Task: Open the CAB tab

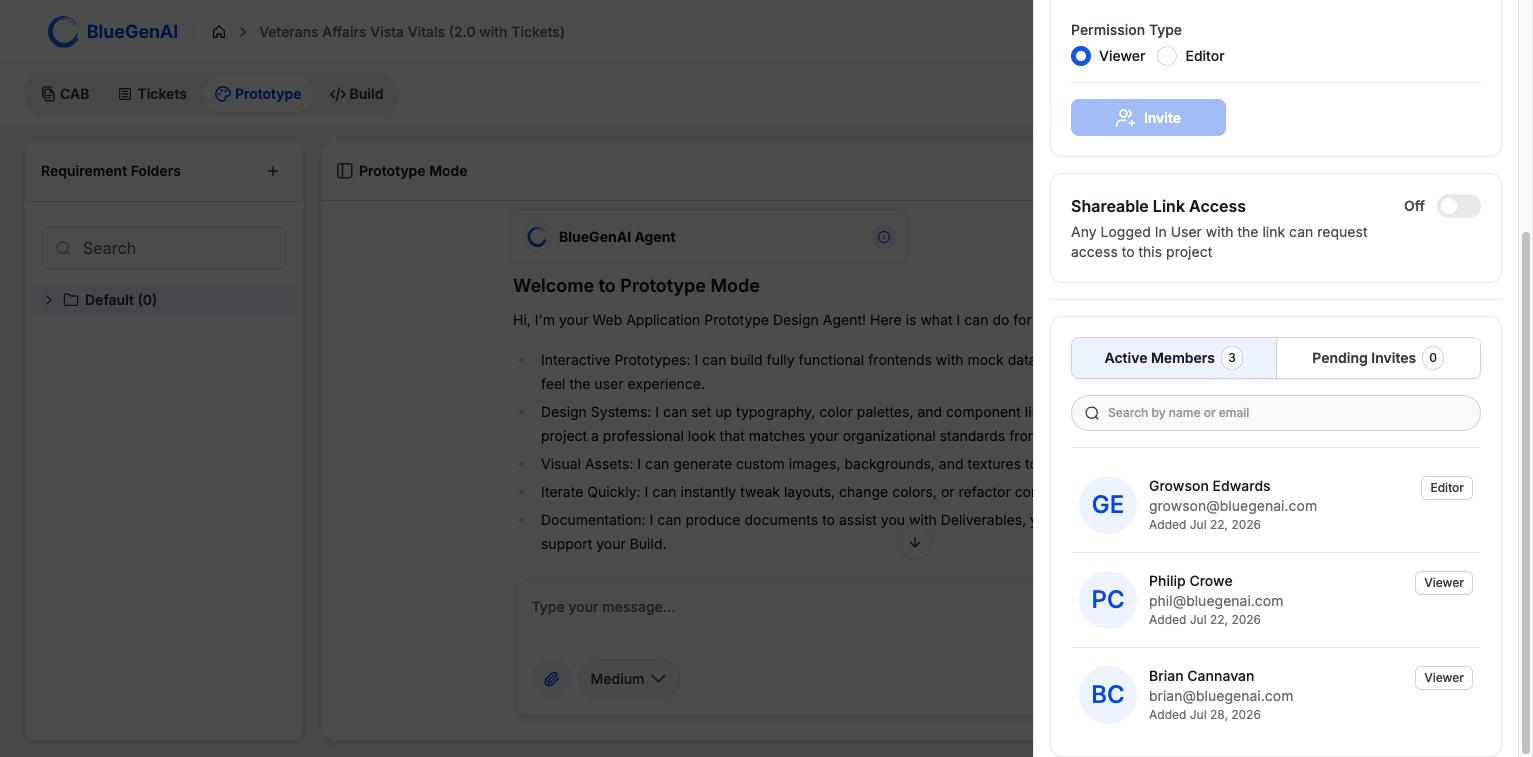Action: click(65, 94)
